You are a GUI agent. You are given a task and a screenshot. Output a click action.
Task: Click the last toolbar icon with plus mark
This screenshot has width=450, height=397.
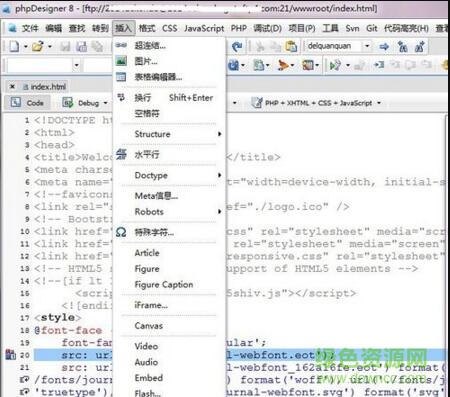[x=419, y=47]
